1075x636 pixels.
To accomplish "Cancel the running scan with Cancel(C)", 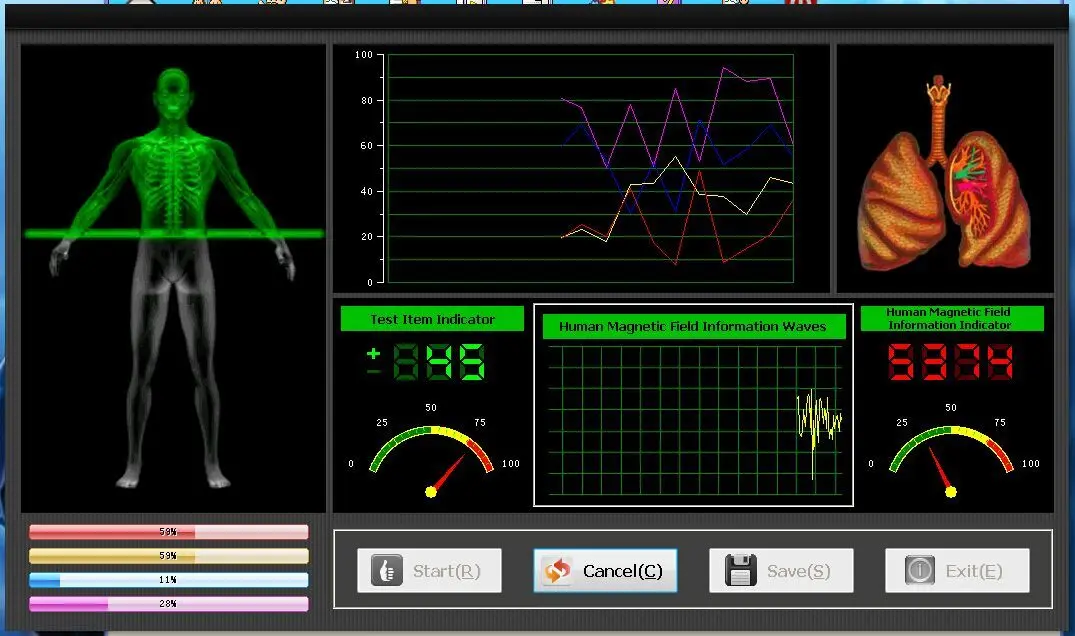I will [x=605, y=570].
